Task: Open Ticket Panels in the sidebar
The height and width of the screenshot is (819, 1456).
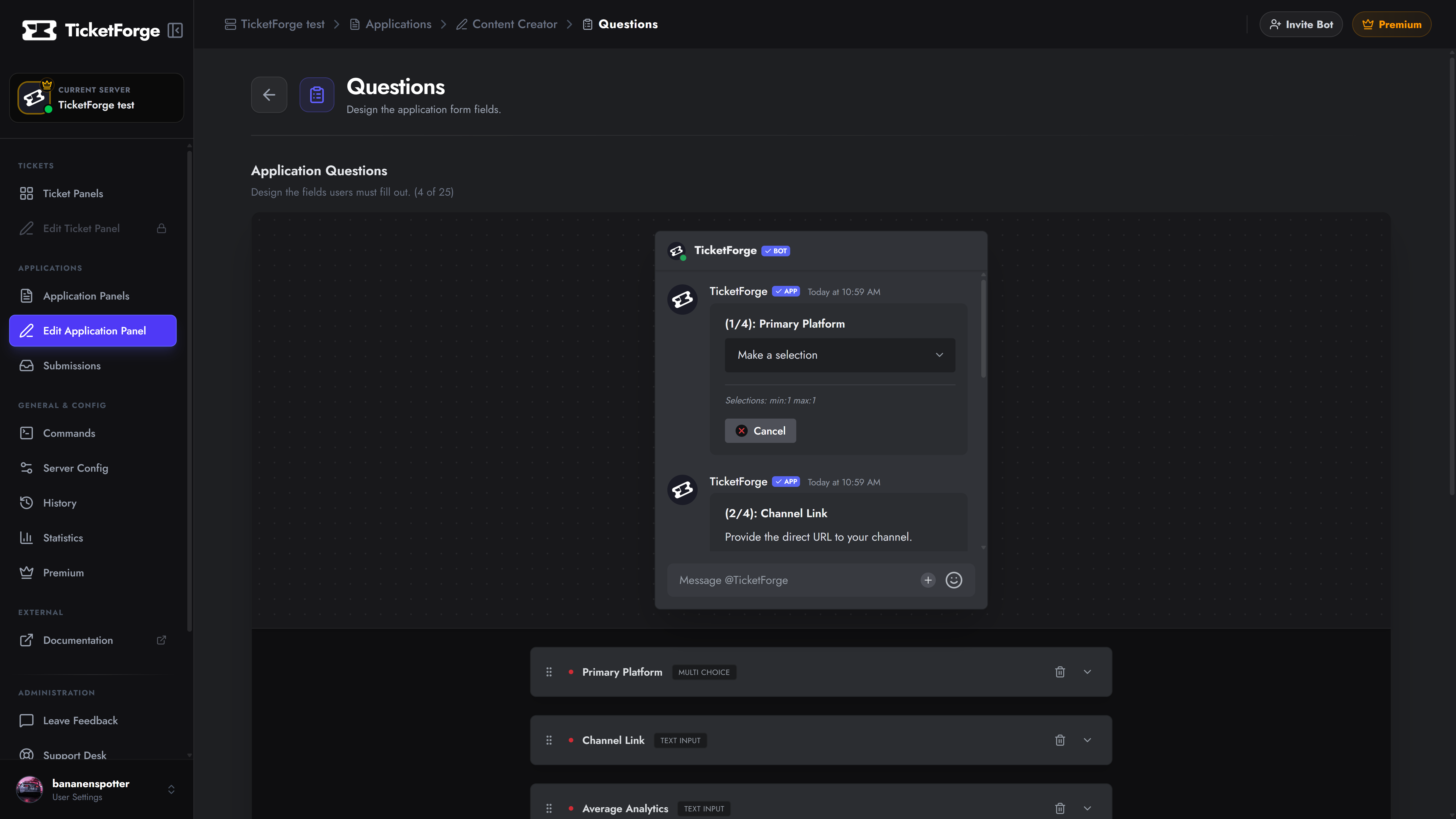Action: pos(93,193)
